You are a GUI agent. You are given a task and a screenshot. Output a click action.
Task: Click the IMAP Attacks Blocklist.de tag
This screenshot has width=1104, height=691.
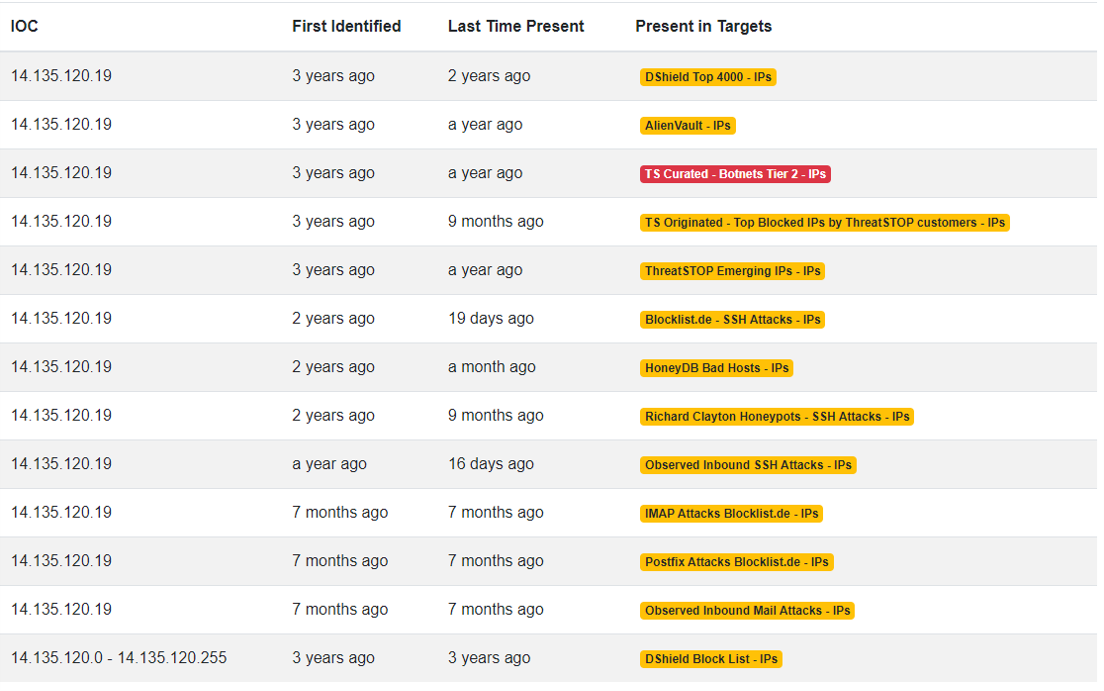click(731, 514)
